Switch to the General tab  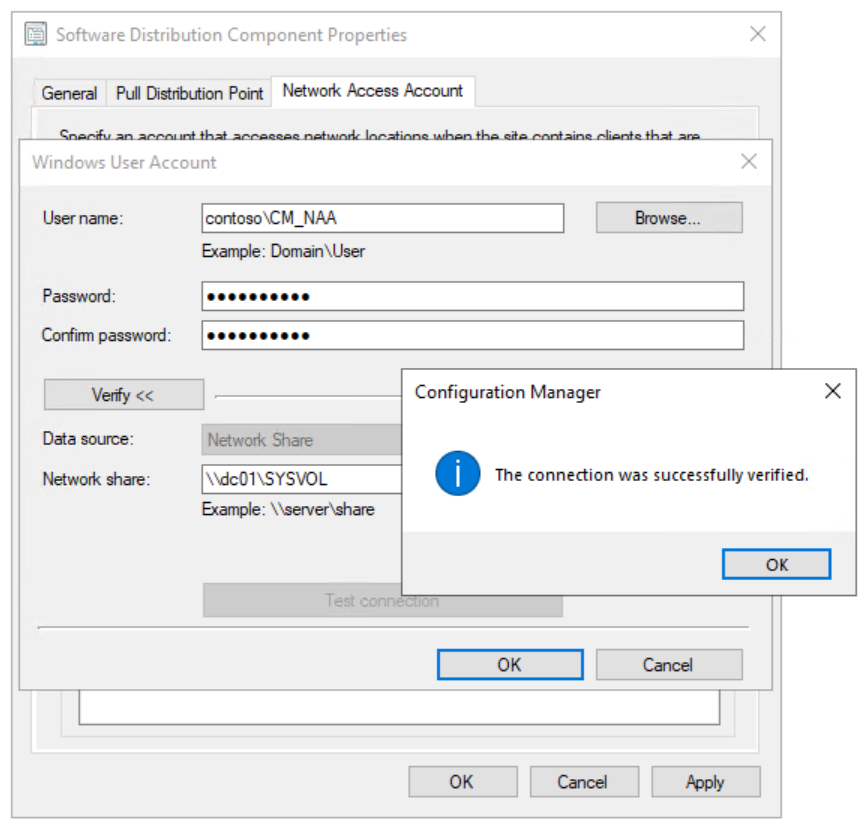click(69, 93)
